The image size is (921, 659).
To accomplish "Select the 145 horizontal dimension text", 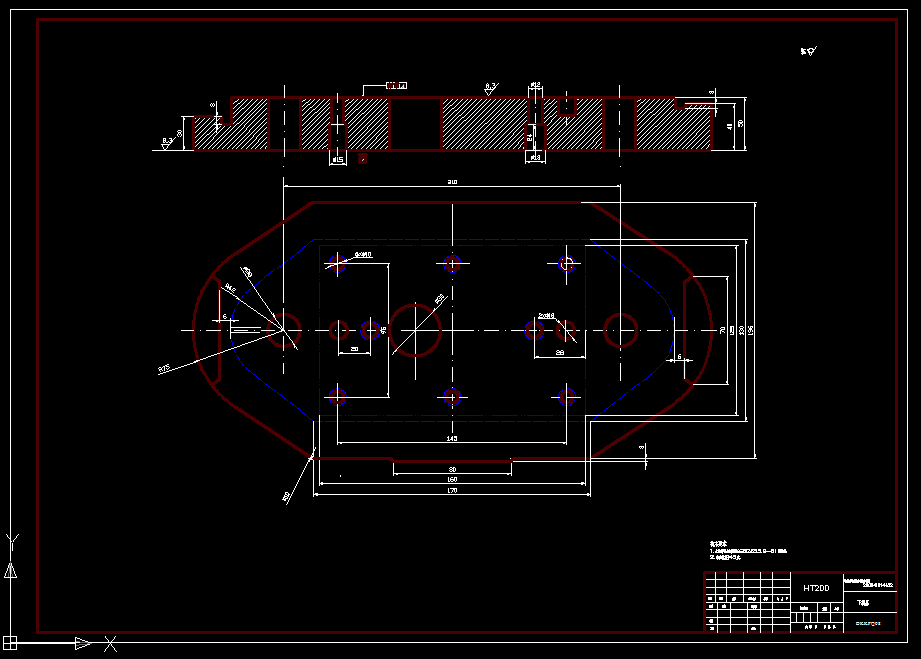I will [452, 439].
